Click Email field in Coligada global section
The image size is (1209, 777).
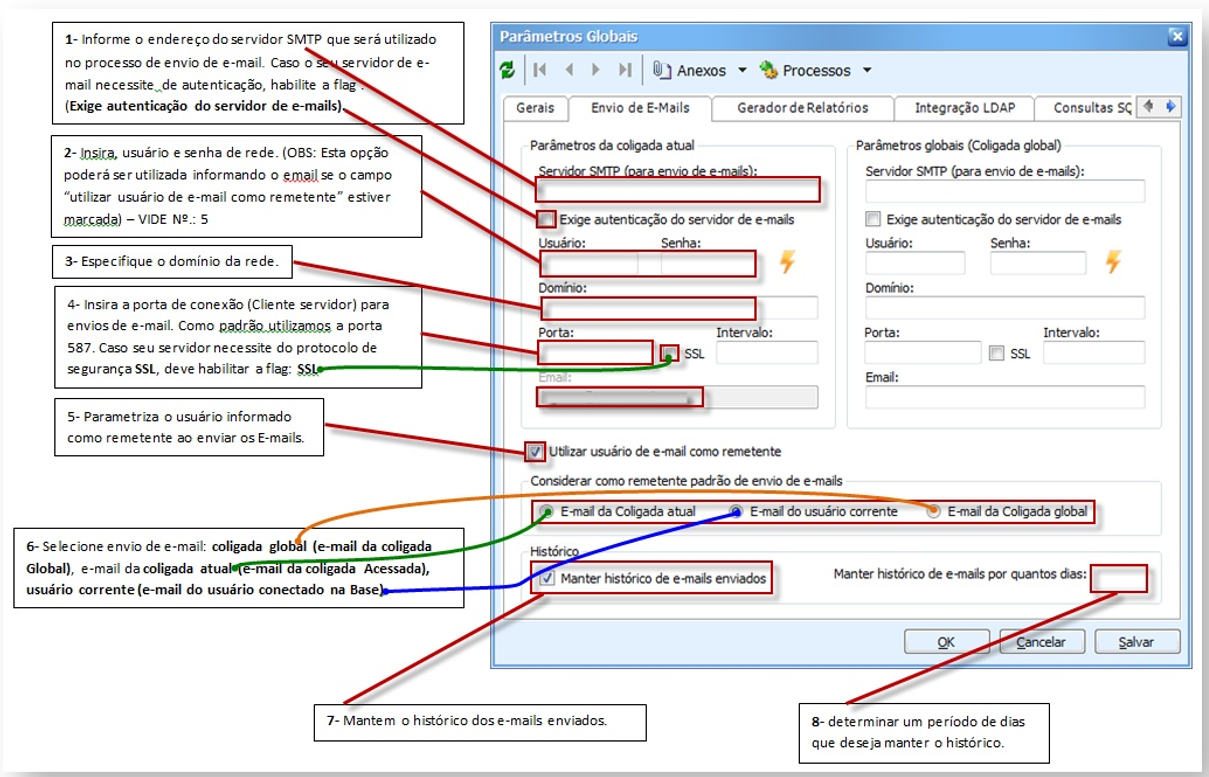(x=1005, y=397)
